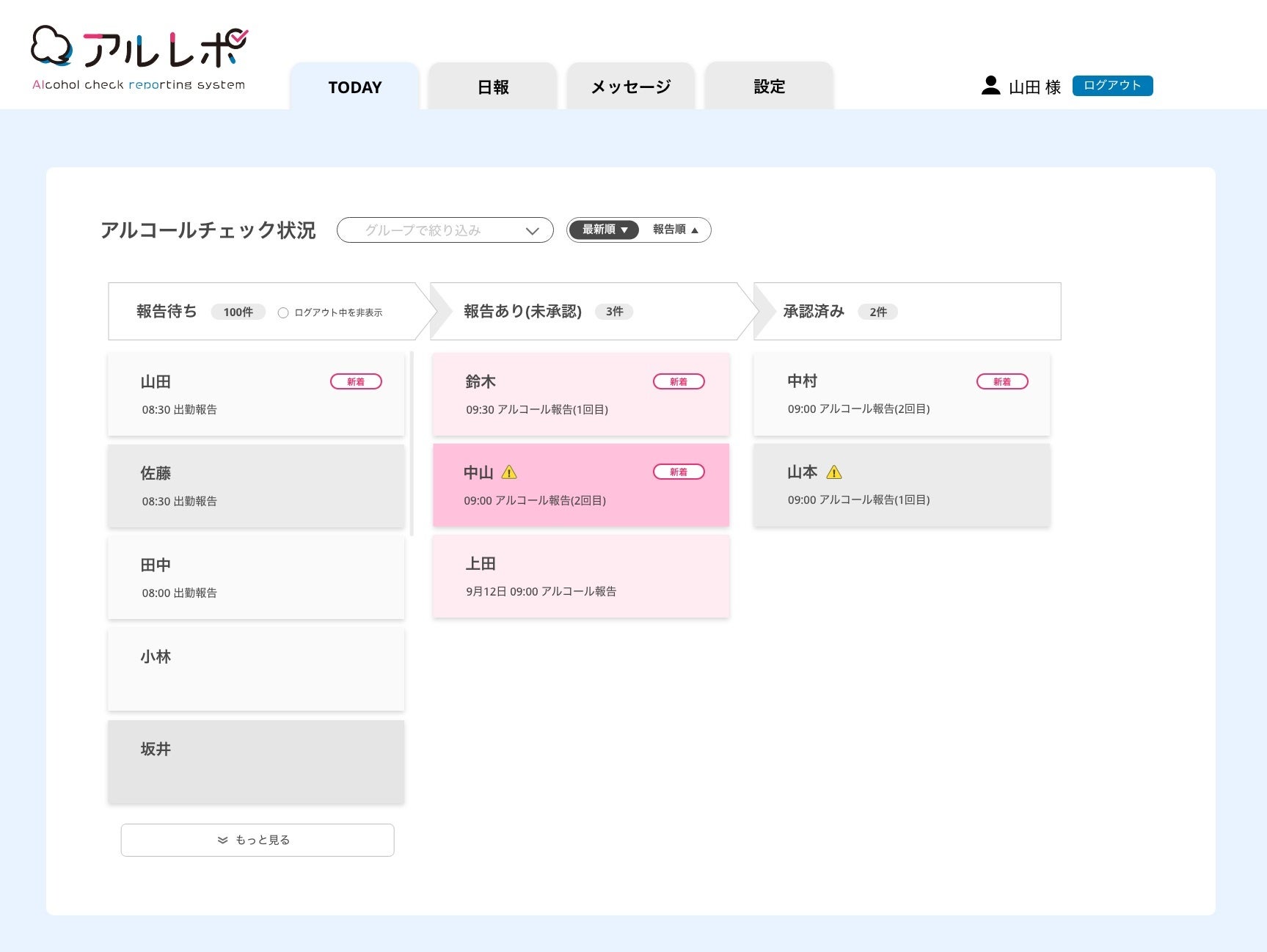Select the pink highlighted 中山 report card
Viewport: 1267px width, 952px height.
(x=581, y=485)
